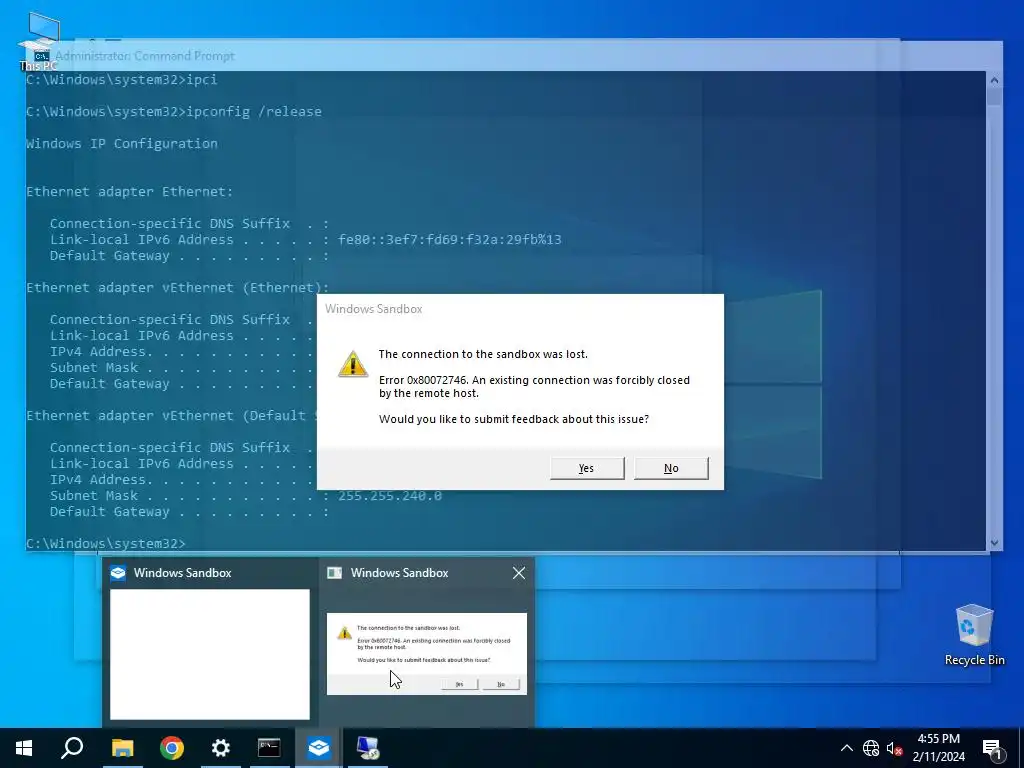Open Settings gear on taskbar
The image size is (1024, 768).
[x=221, y=748]
